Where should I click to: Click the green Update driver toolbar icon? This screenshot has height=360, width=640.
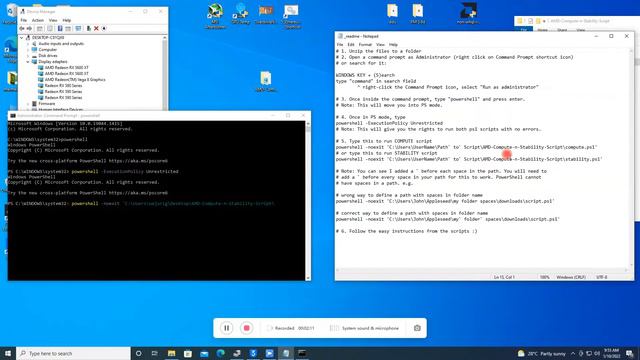coord(89,29)
